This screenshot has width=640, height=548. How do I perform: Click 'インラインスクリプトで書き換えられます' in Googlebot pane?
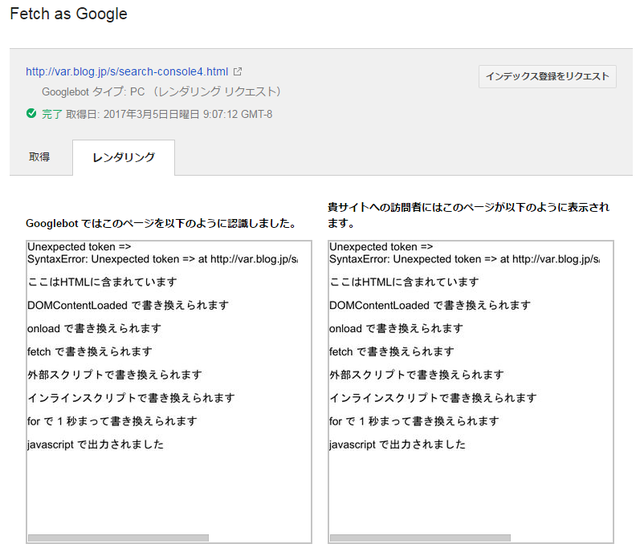[x=131, y=398]
